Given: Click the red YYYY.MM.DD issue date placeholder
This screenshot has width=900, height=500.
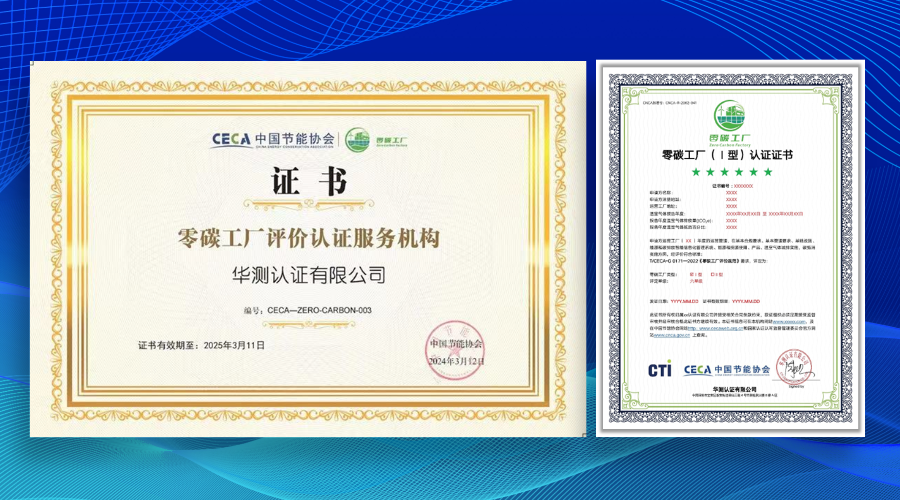Looking at the screenshot, I should click(x=684, y=301).
